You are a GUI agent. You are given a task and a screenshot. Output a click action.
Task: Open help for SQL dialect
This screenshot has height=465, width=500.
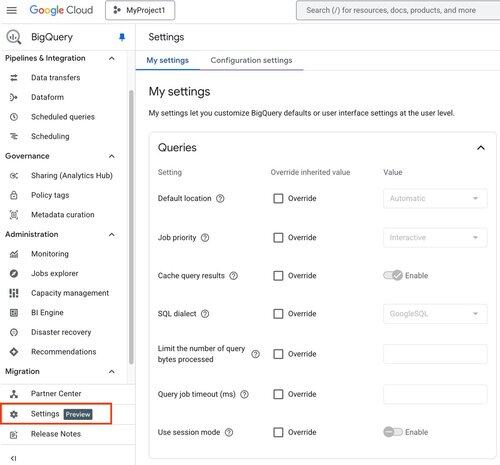point(205,314)
